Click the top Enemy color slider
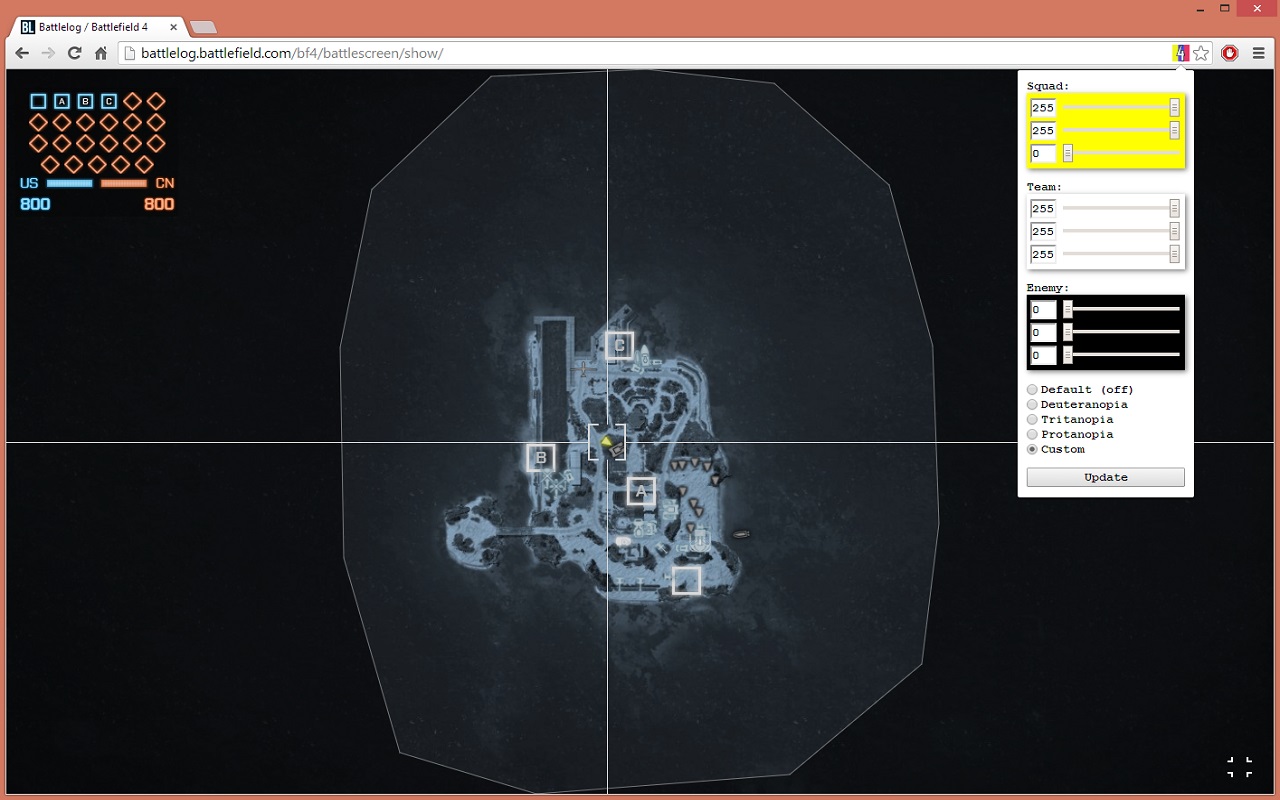Image resolution: width=1280 pixels, height=800 pixels. pyautogui.click(x=1121, y=309)
